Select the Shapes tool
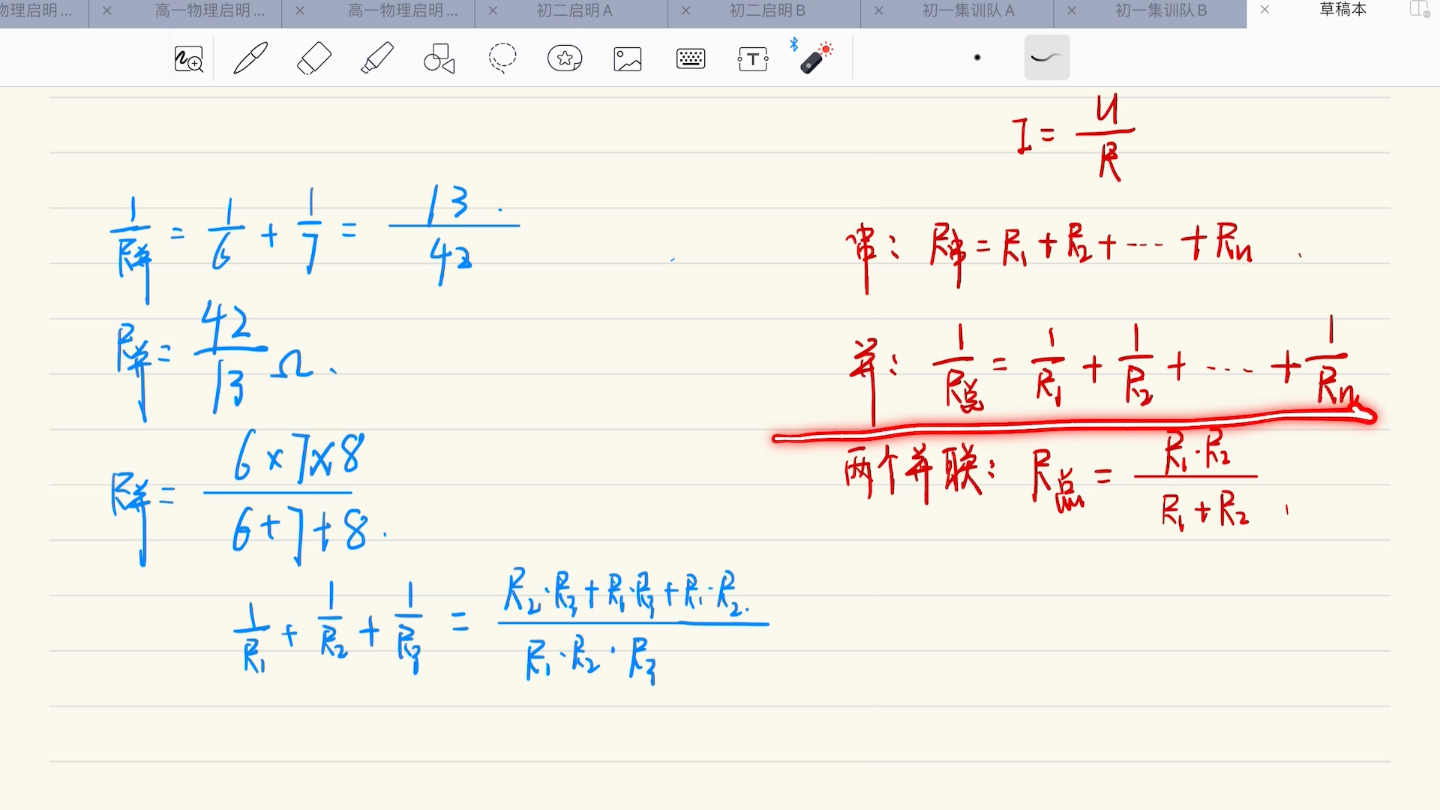Screen dimensions: 1440x810 pos(439,58)
